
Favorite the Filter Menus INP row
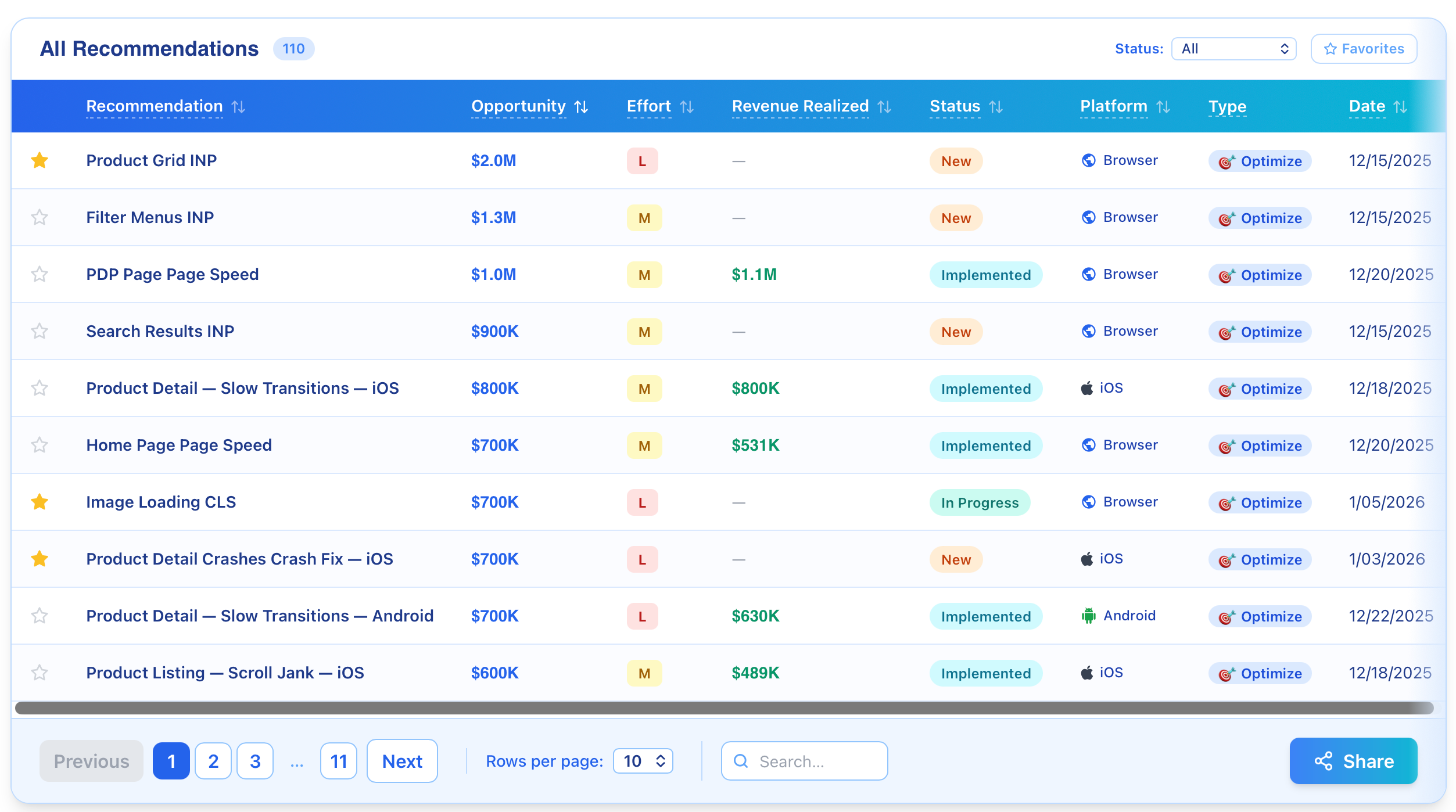click(x=40, y=217)
